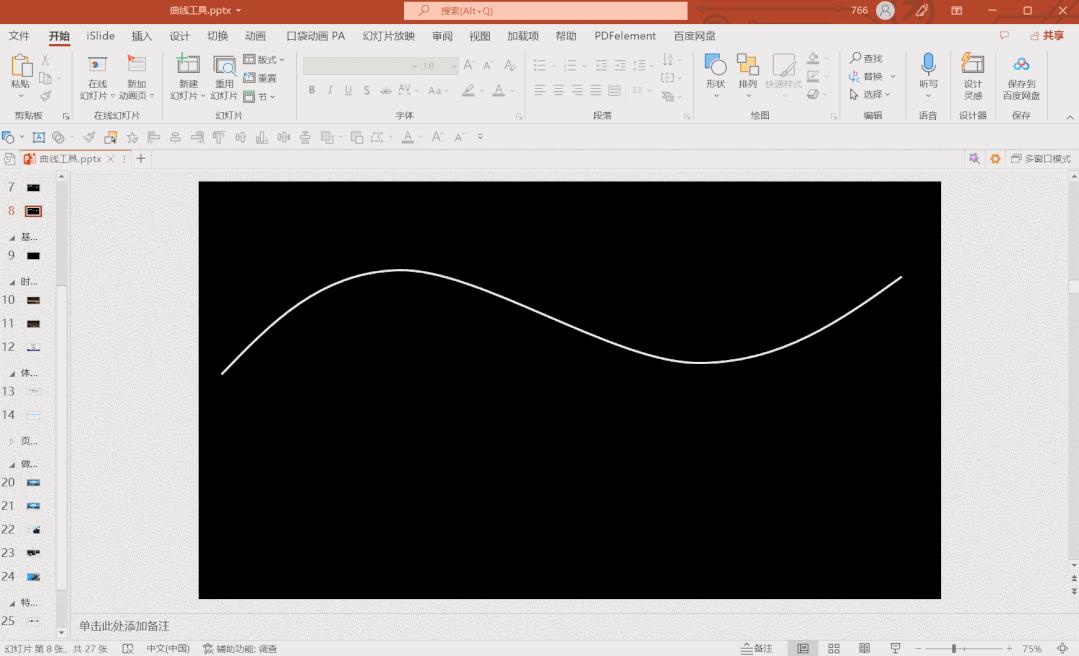Expand the Layout (版式) dropdown
Image resolution: width=1079 pixels, height=656 pixels.
tap(264, 60)
